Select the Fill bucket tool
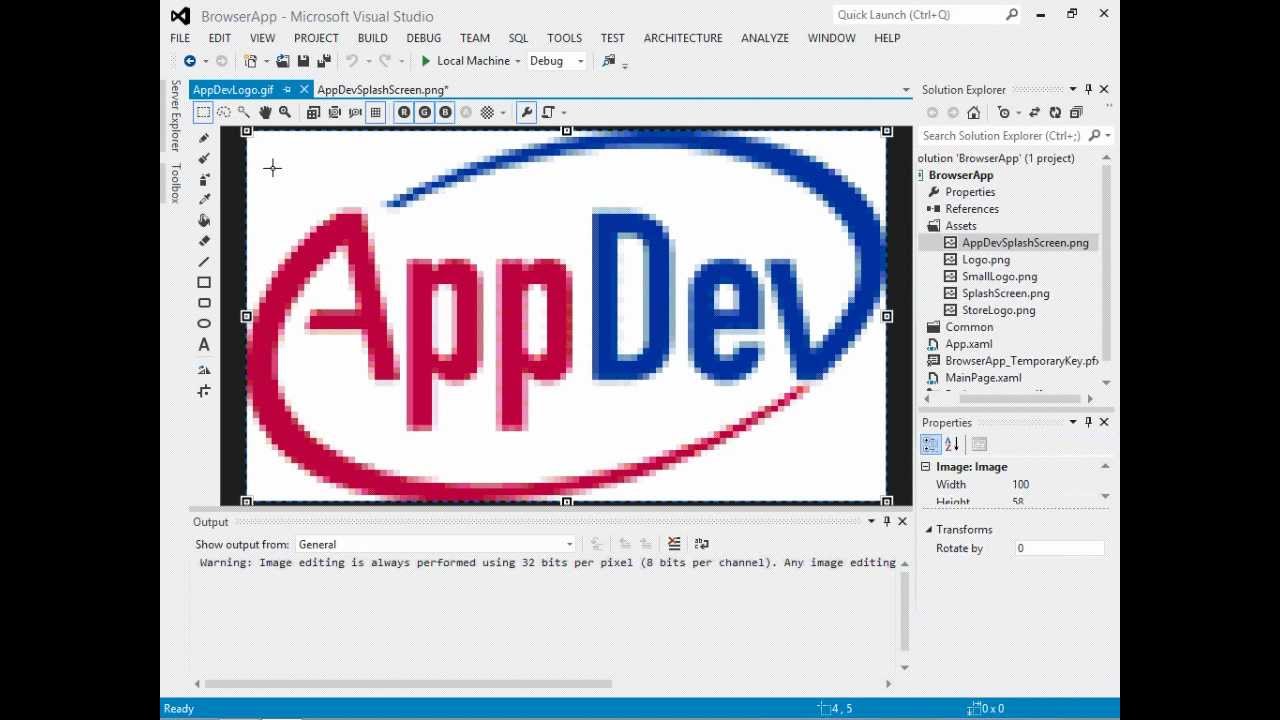Viewport: 1280px width, 720px height. (x=204, y=220)
